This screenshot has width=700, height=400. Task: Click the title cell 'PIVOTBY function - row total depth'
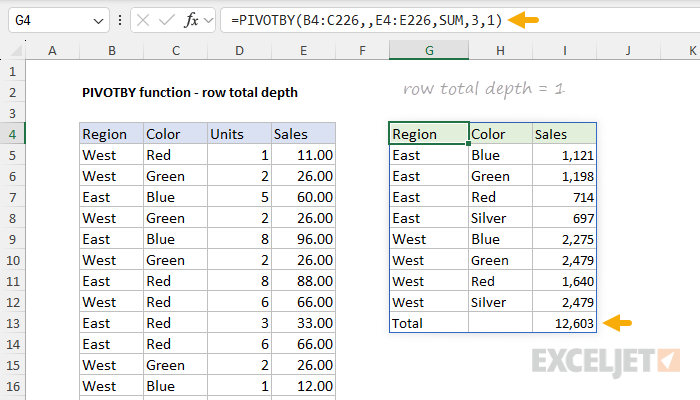[190, 92]
